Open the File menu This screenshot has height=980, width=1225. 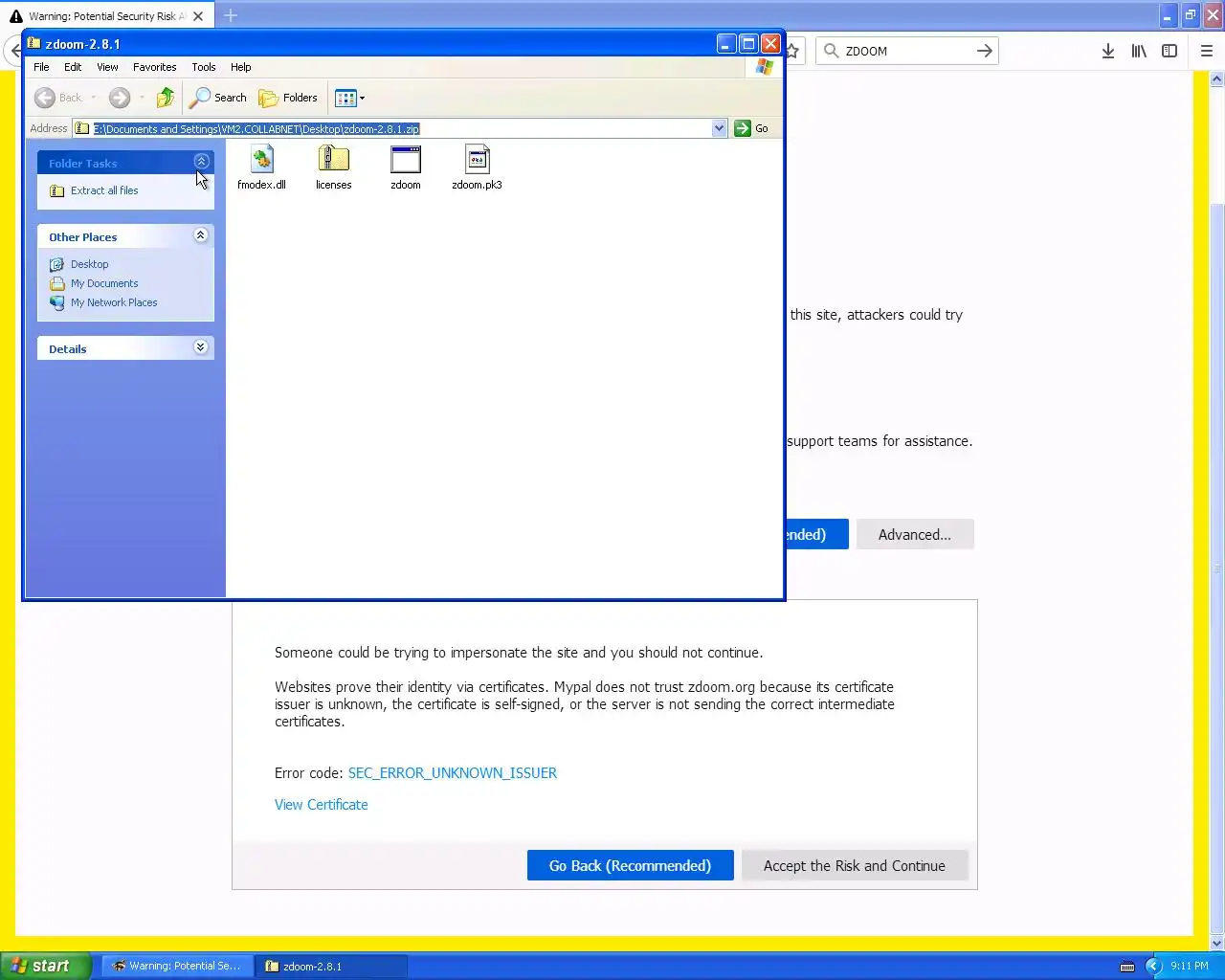point(41,67)
